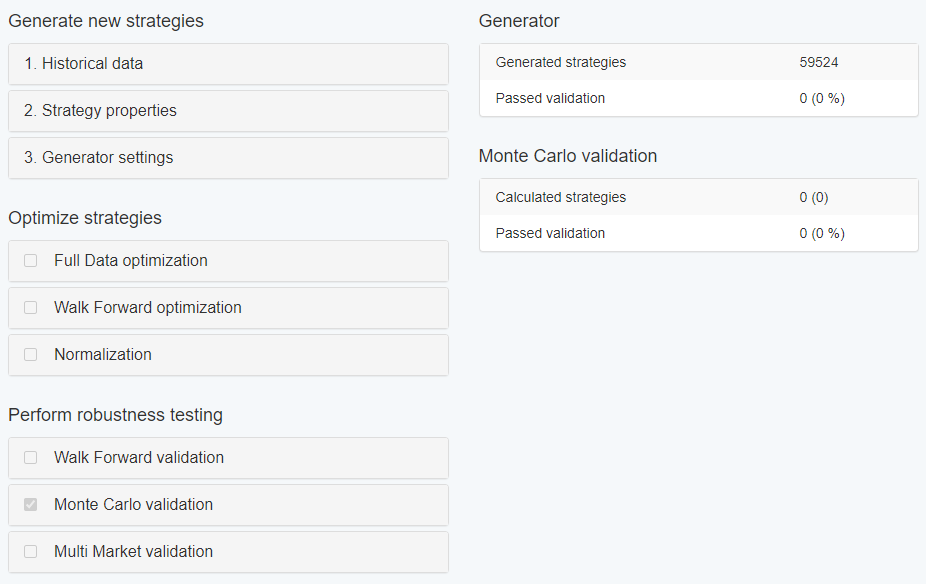Enable the Walk Forward validation checkbox
The width and height of the screenshot is (926, 584).
[31, 458]
